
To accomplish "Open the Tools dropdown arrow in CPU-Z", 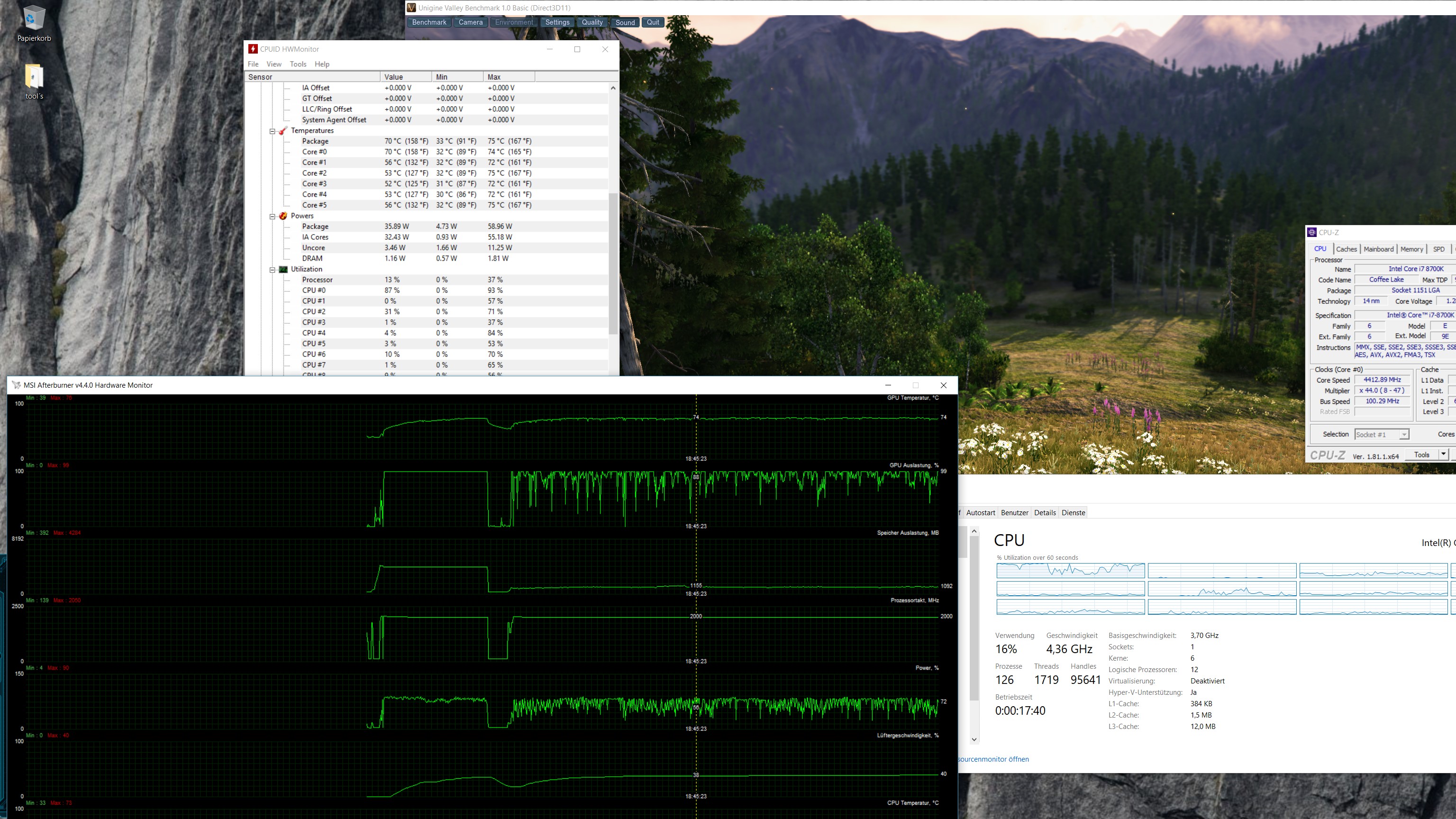I will 1443,455.
